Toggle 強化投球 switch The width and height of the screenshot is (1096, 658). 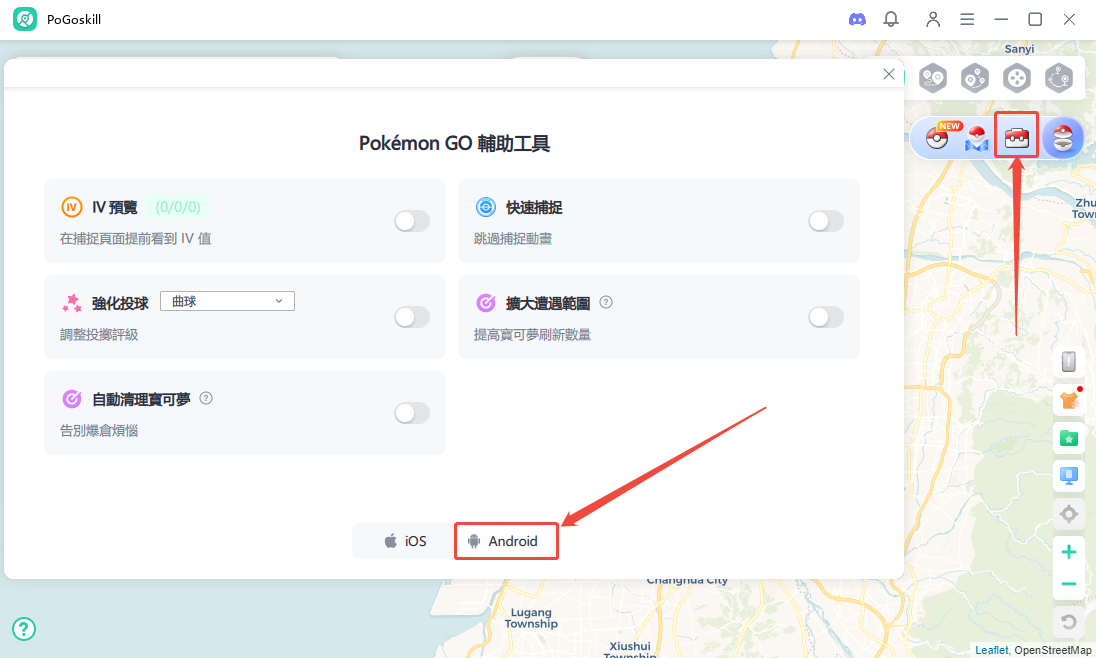tap(412, 317)
